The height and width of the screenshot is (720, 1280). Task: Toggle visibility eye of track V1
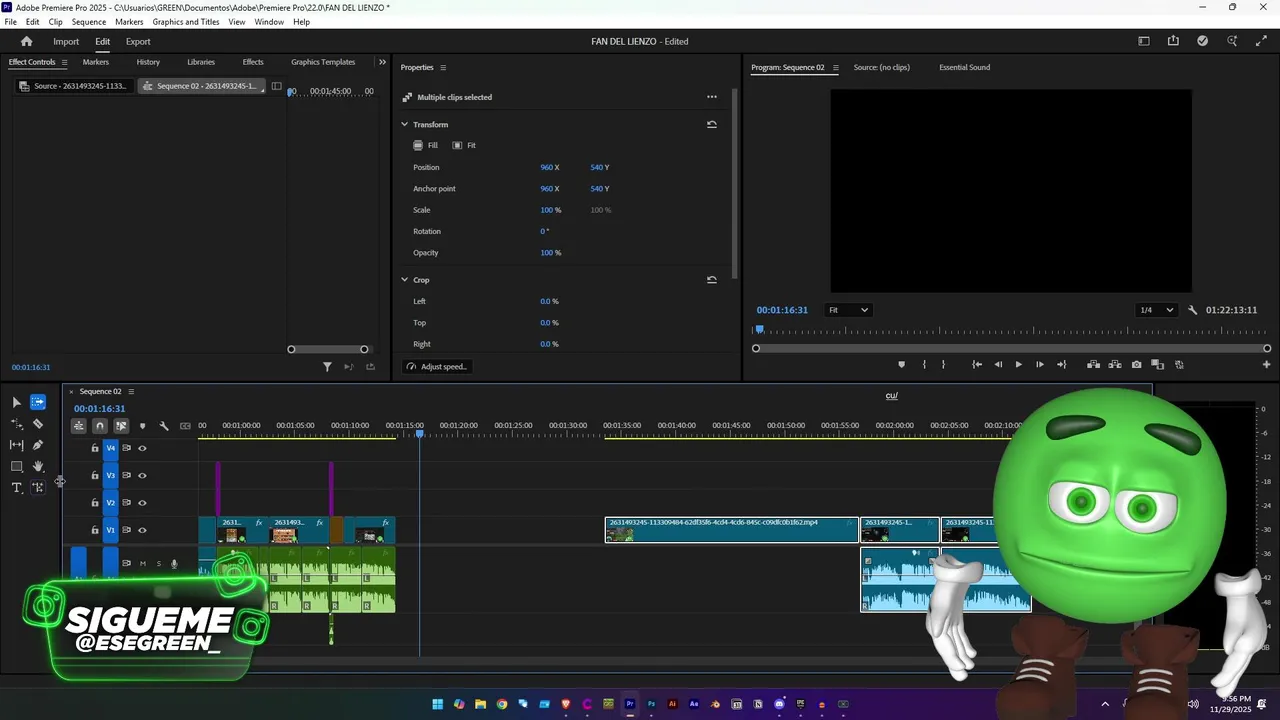[142, 530]
